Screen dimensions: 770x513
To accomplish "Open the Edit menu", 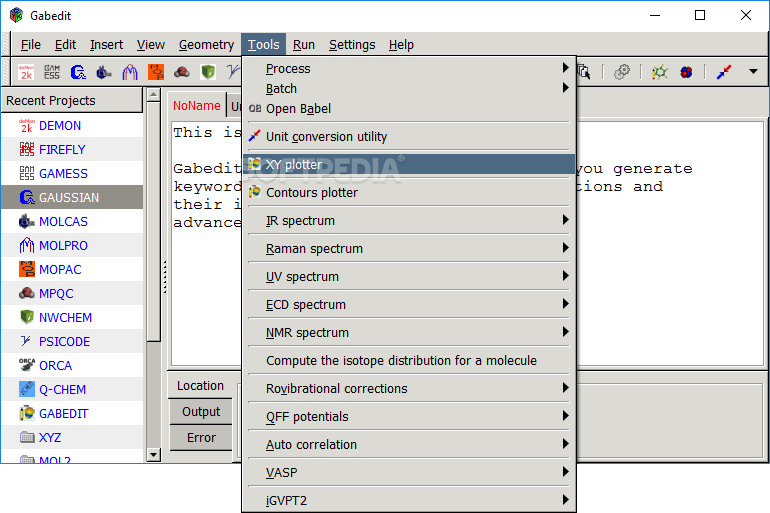I will point(65,45).
